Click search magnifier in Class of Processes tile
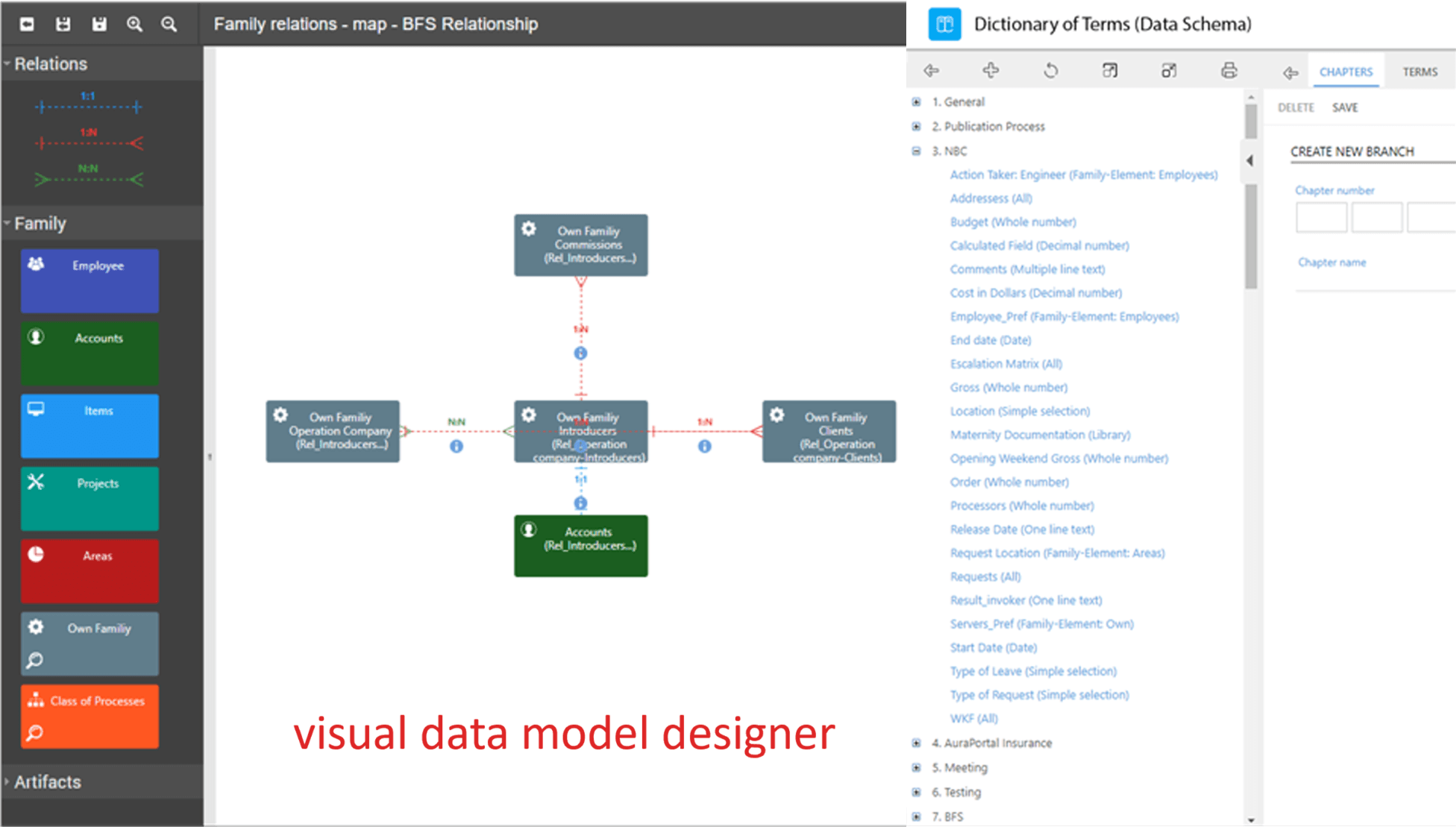This screenshot has width=1456, height=827. tap(35, 733)
